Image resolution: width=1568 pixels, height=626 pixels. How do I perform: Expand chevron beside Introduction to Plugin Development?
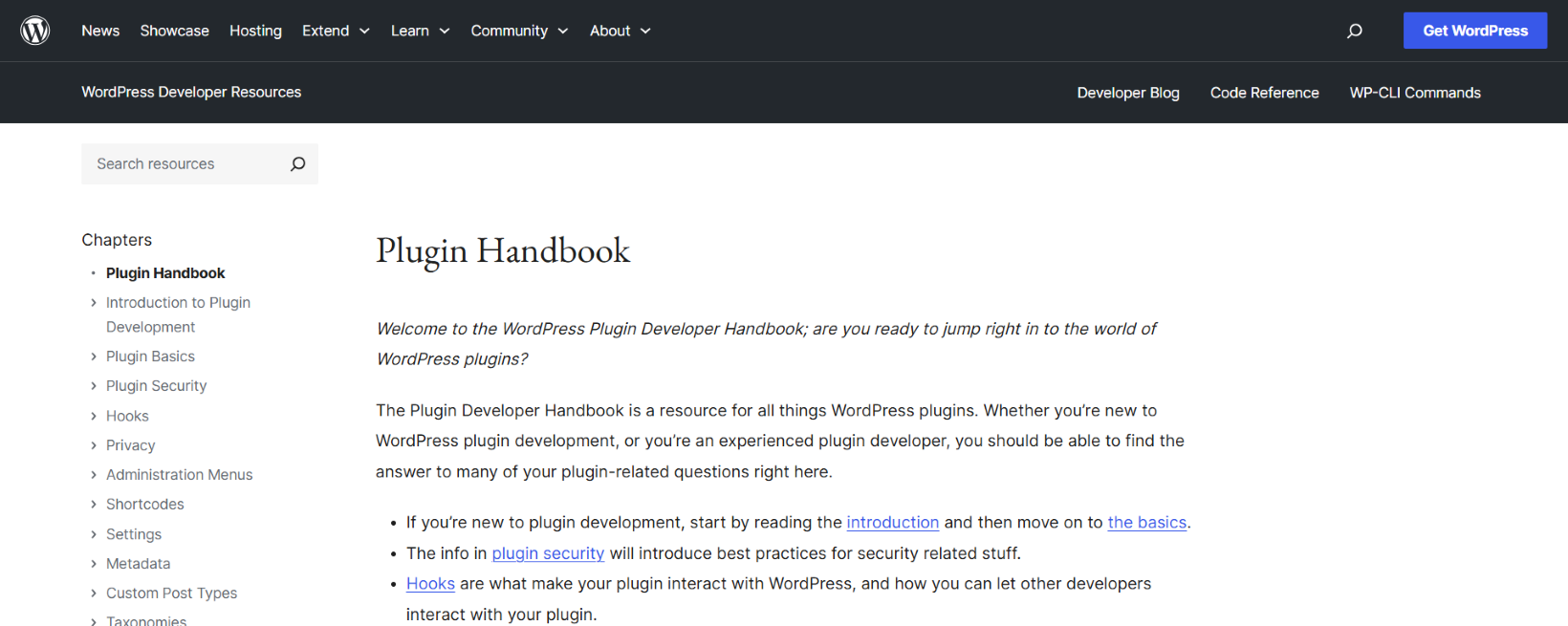coord(94,303)
